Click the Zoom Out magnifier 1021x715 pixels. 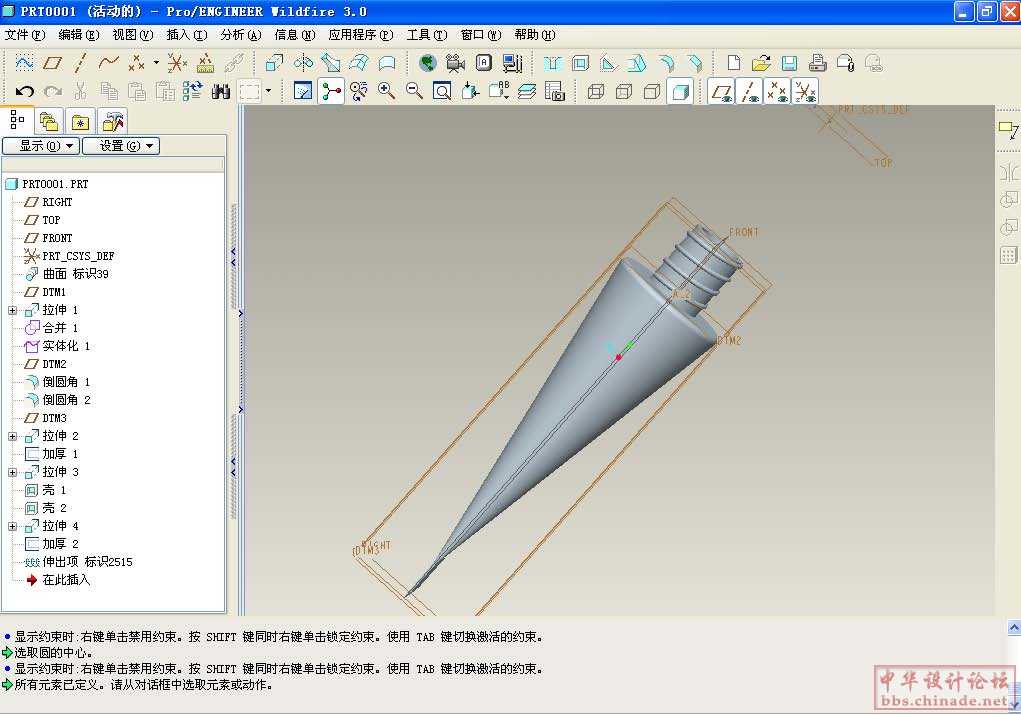(x=414, y=91)
